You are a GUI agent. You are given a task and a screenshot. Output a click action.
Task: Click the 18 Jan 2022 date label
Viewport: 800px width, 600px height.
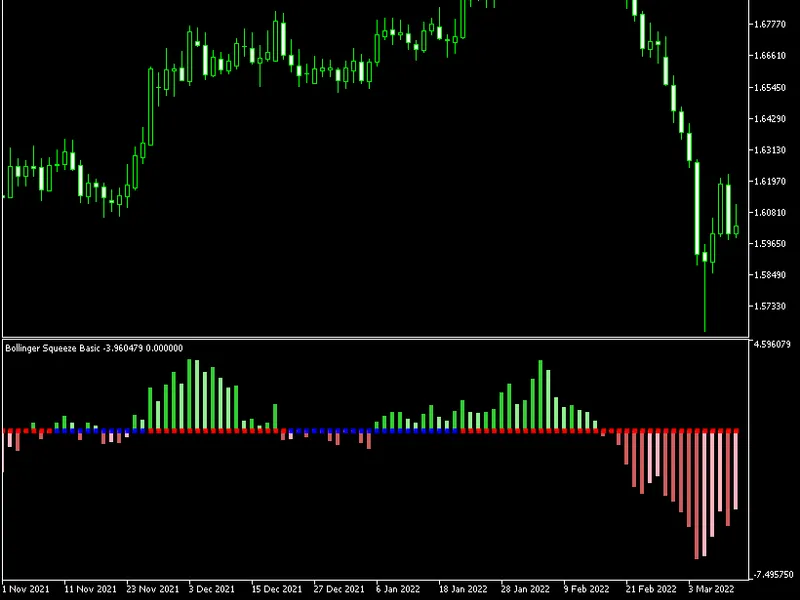click(x=463, y=589)
